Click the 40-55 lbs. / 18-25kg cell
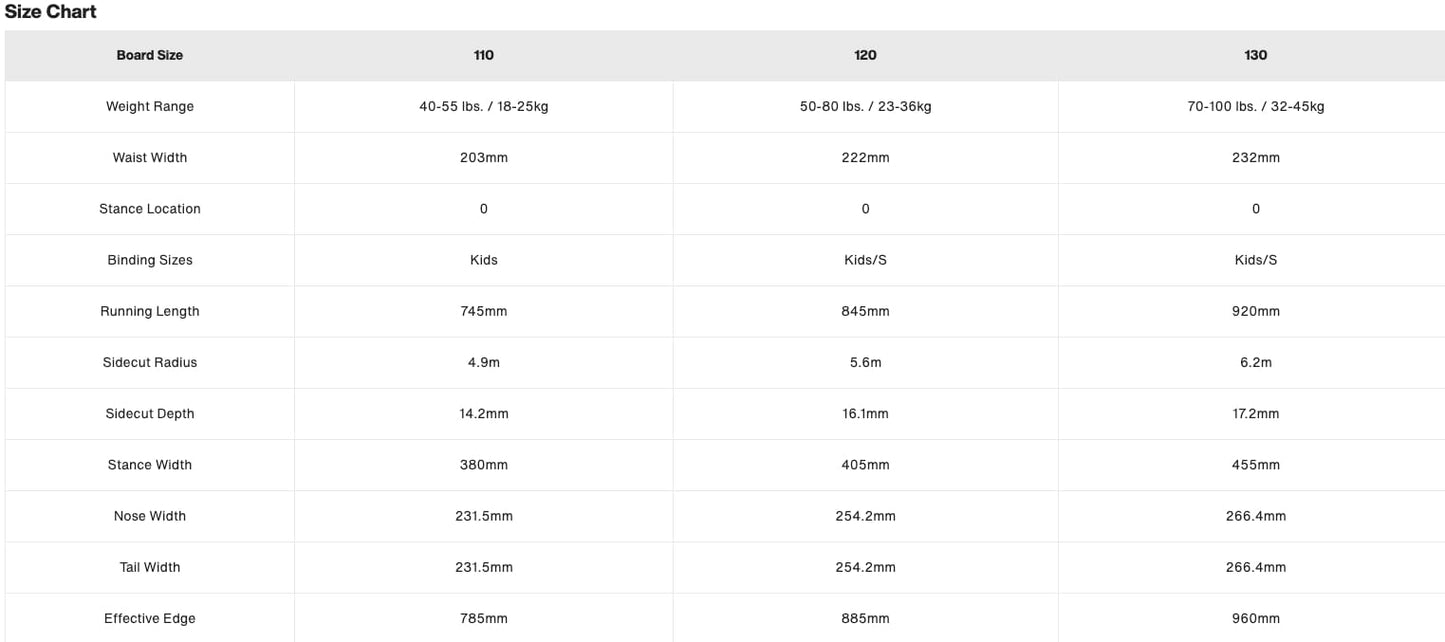The image size is (1445, 642). point(484,107)
